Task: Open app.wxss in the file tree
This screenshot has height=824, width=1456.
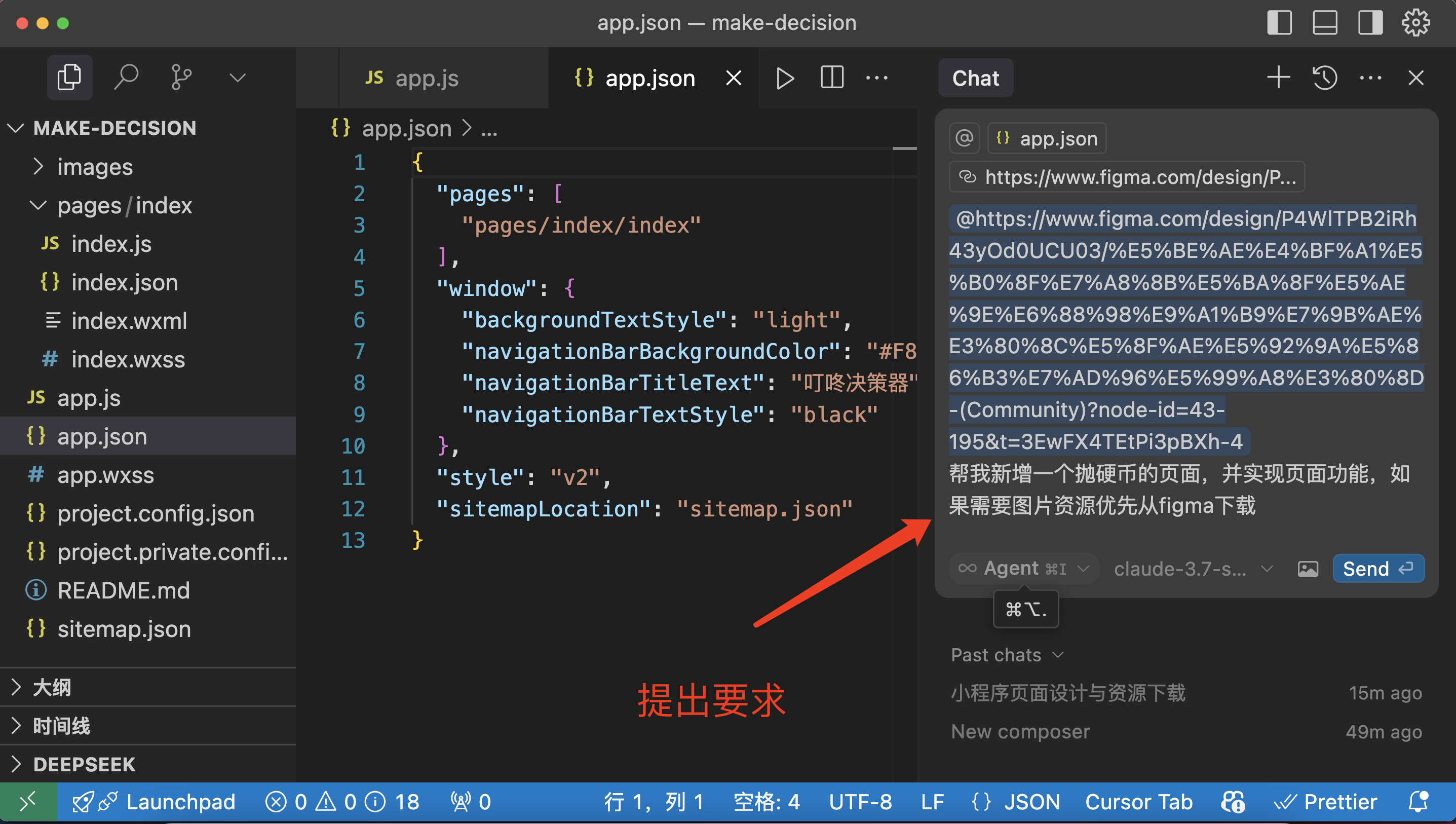Action: coord(148,475)
